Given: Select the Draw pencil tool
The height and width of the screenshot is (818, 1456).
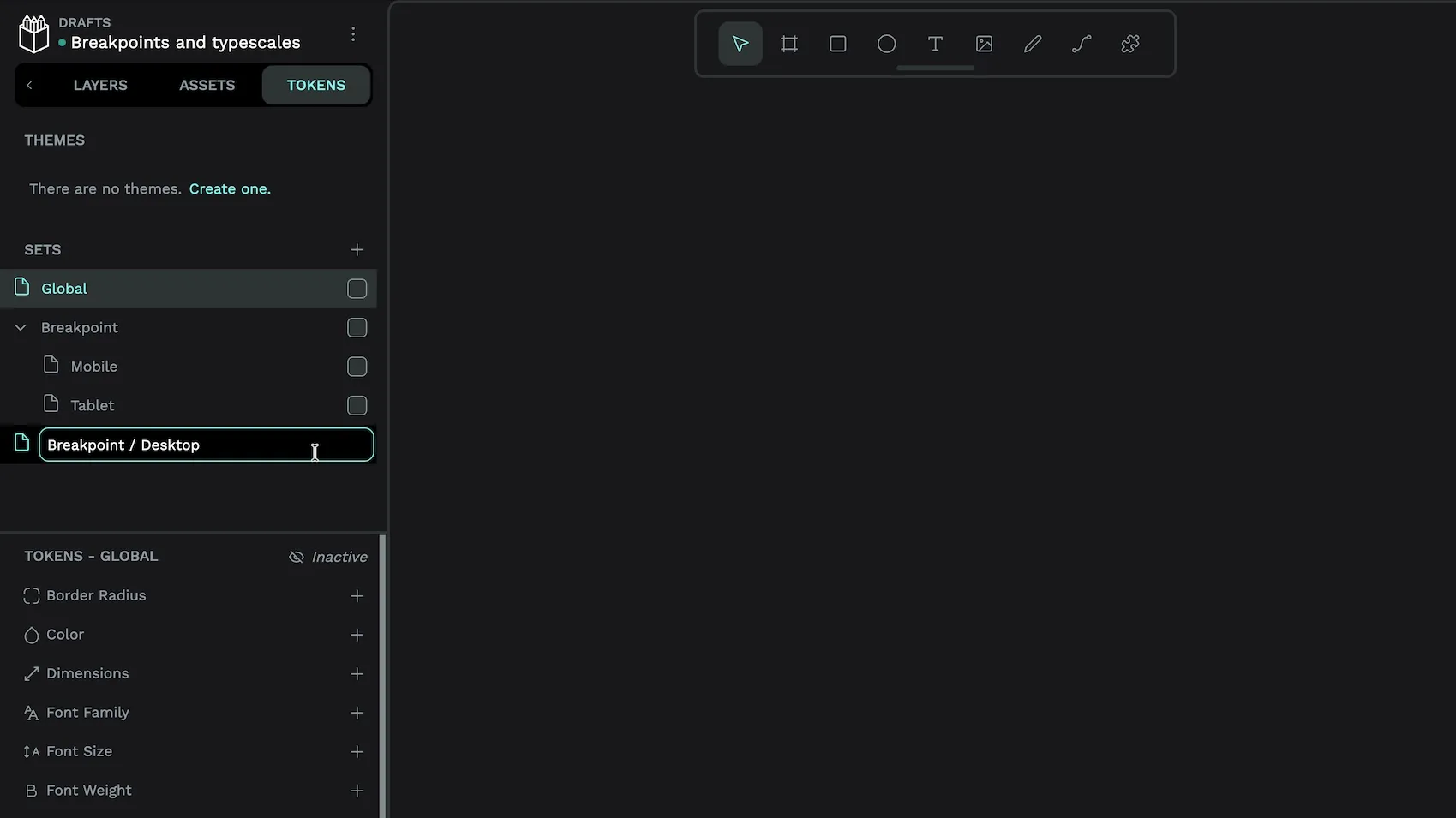Looking at the screenshot, I should click(1033, 44).
